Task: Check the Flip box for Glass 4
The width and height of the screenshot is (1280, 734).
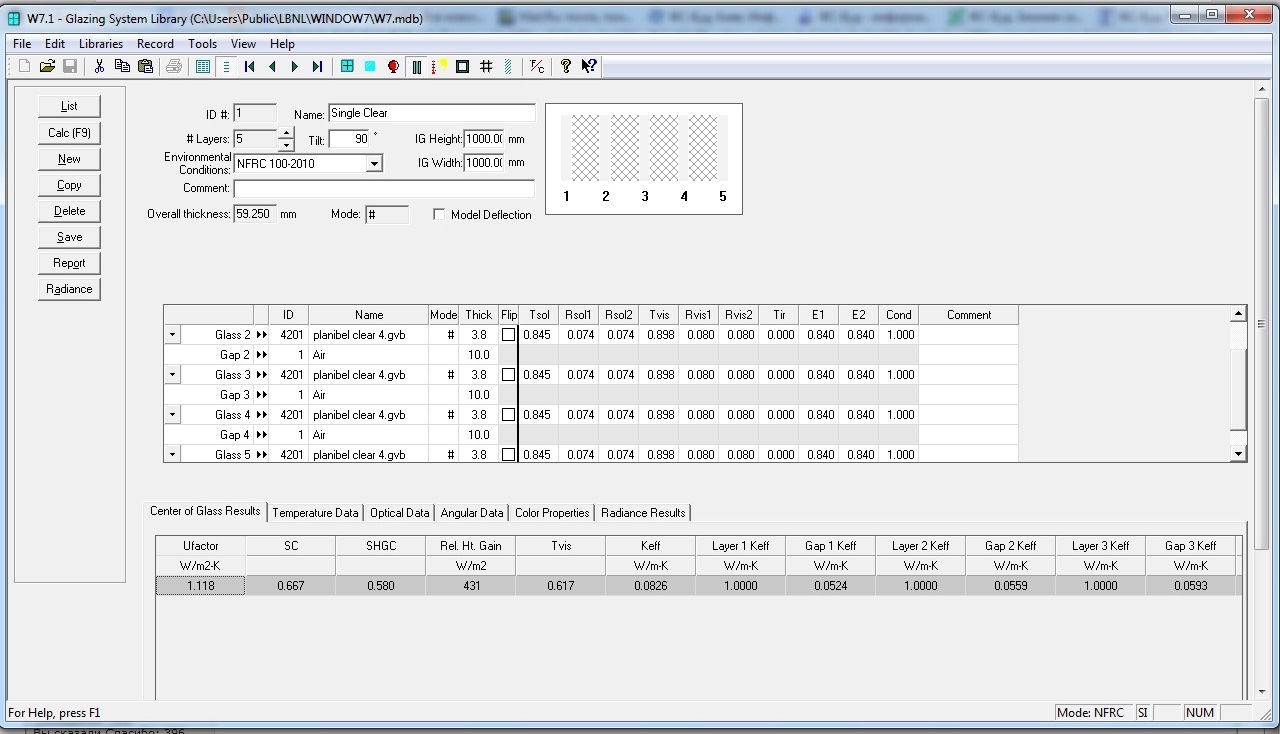Action: pyautogui.click(x=508, y=415)
